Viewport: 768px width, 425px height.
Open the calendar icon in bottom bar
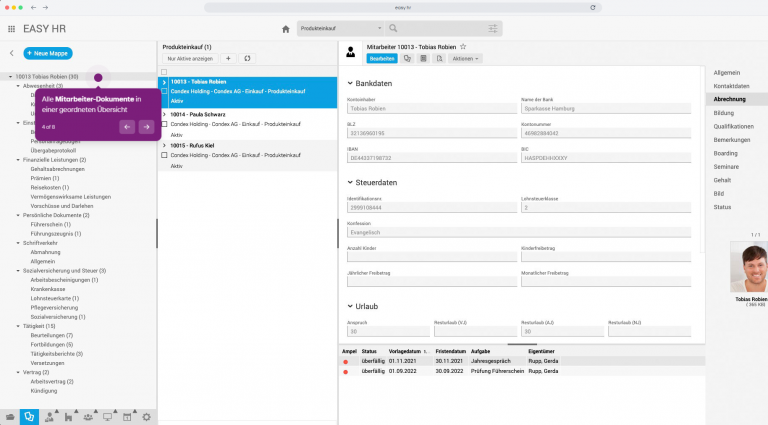(x=128, y=416)
